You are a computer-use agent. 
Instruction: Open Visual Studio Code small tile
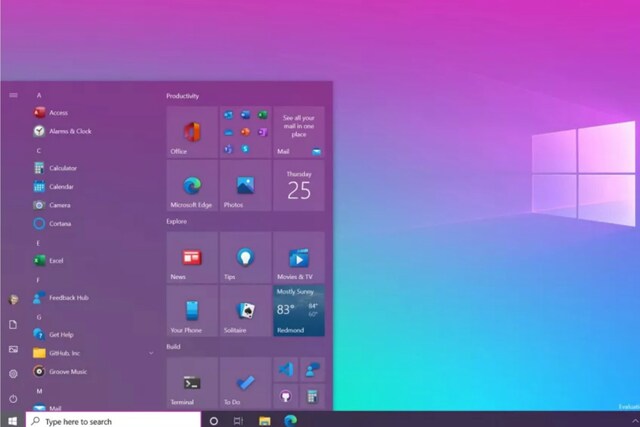click(285, 370)
